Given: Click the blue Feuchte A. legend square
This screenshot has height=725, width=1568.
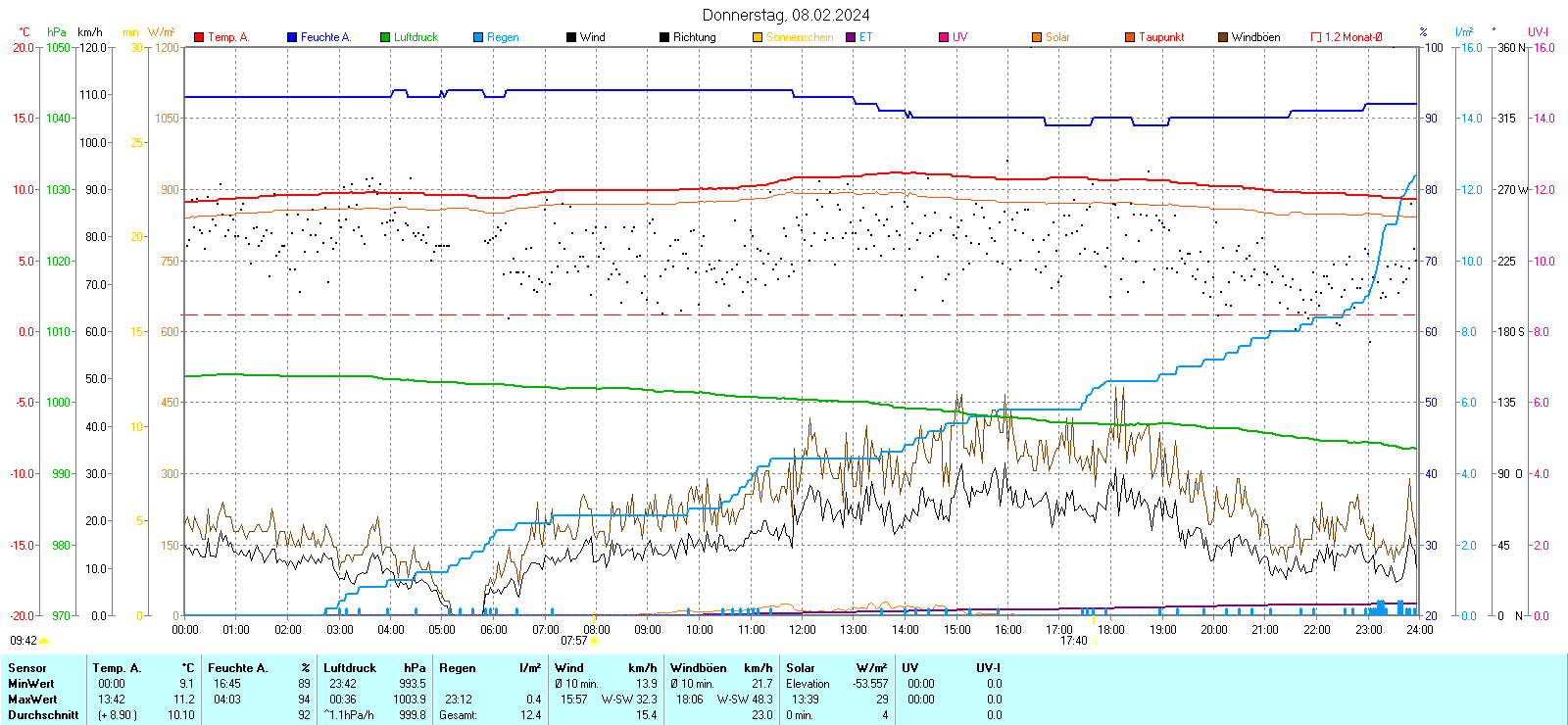Looking at the screenshot, I should click(292, 37).
